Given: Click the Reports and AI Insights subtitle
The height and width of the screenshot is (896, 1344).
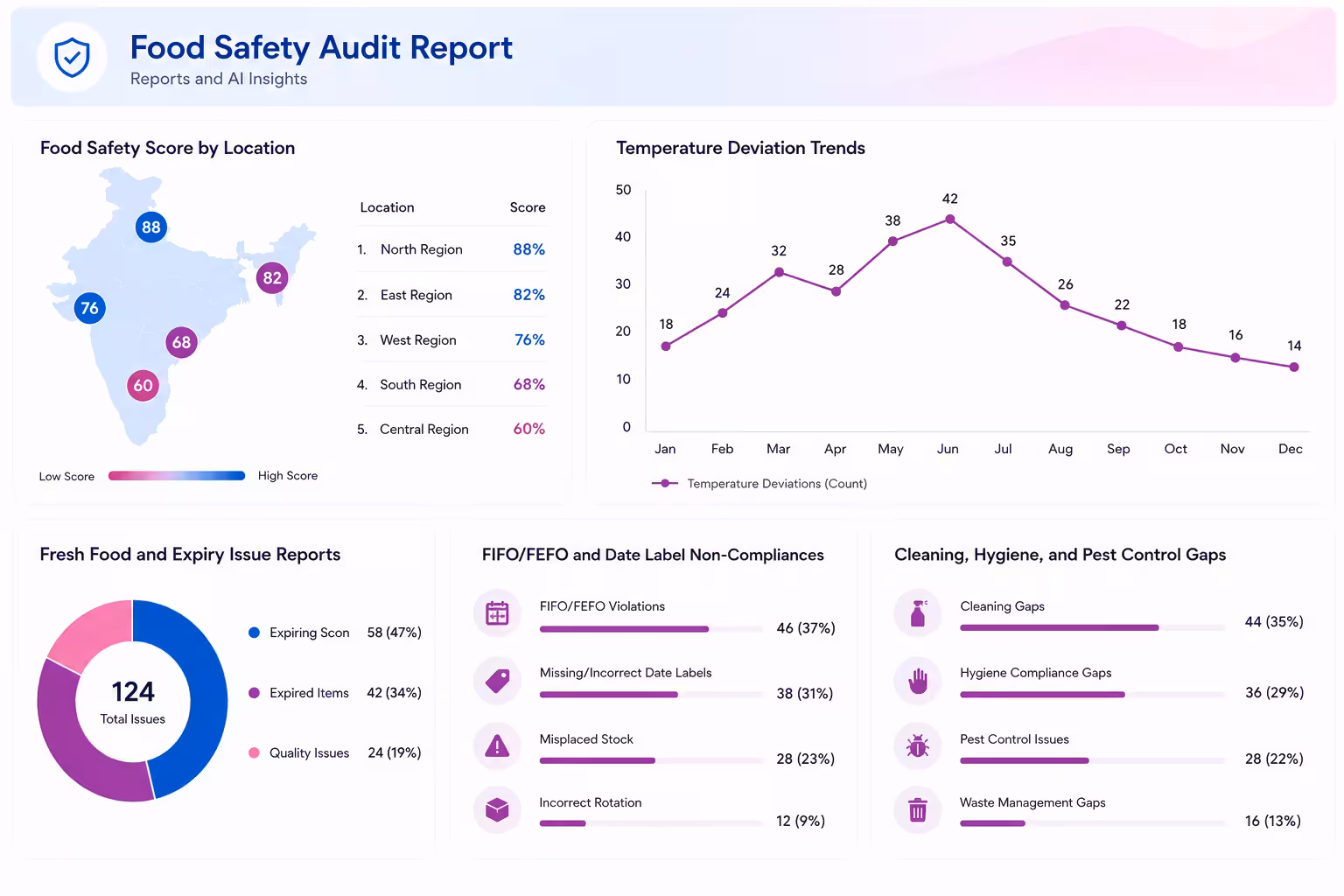Looking at the screenshot, I should tap(219, 79).
